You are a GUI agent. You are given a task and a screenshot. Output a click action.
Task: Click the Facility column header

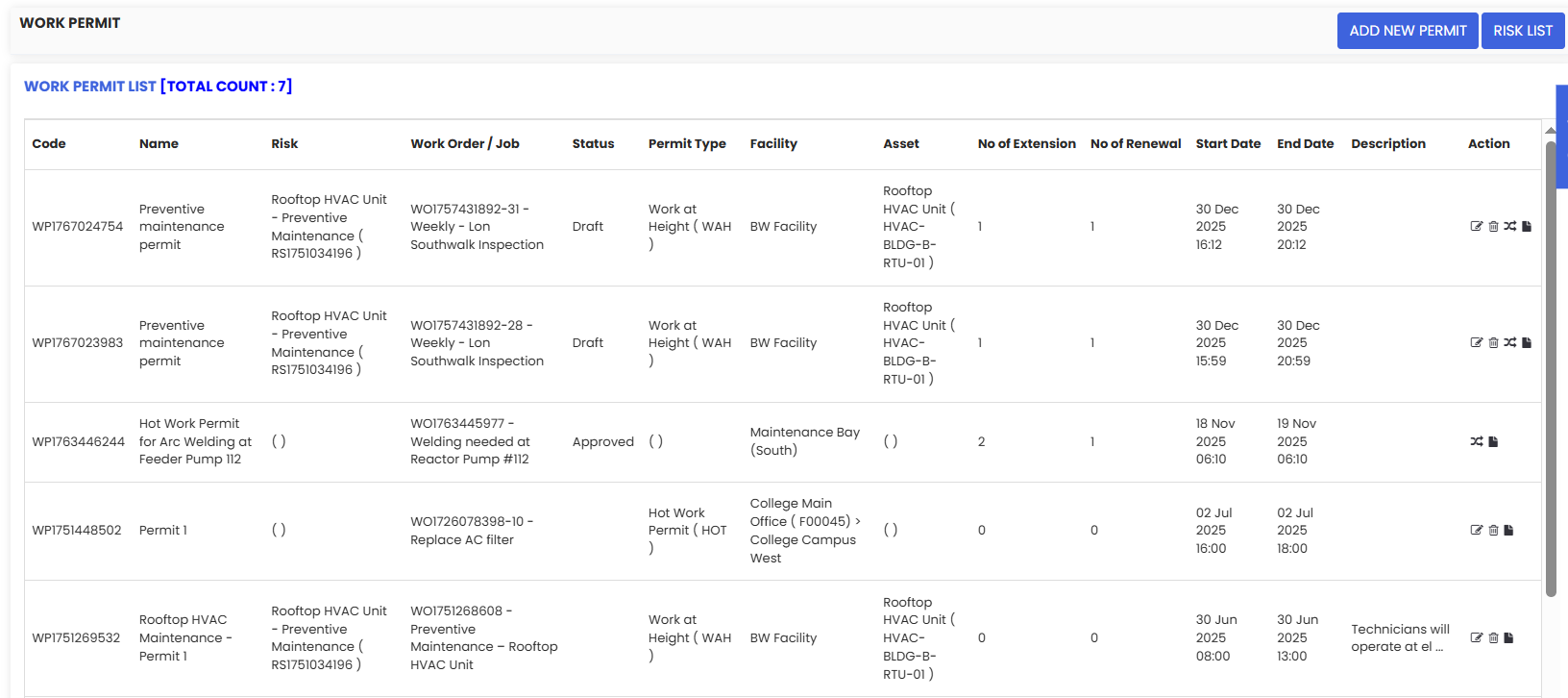pyautogui.click(x=773, y=144)
